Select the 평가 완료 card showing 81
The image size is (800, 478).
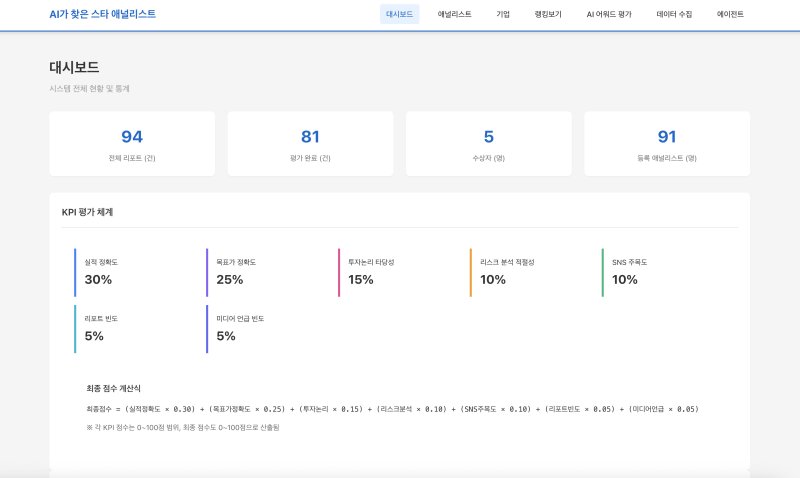coord(310,144)
